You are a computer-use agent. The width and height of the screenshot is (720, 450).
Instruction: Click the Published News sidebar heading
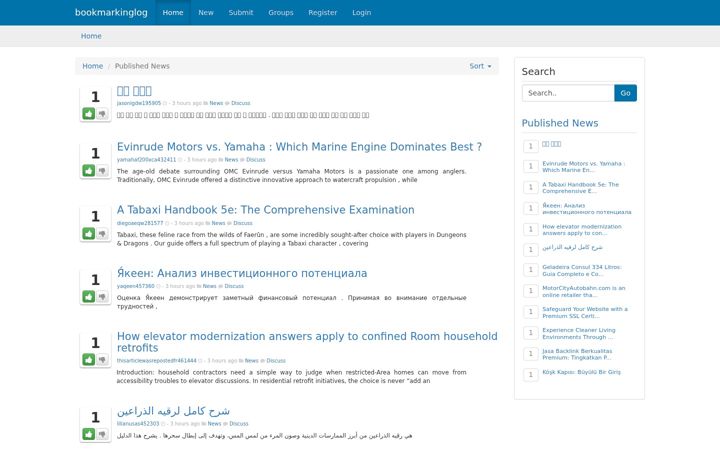[560, 123]
